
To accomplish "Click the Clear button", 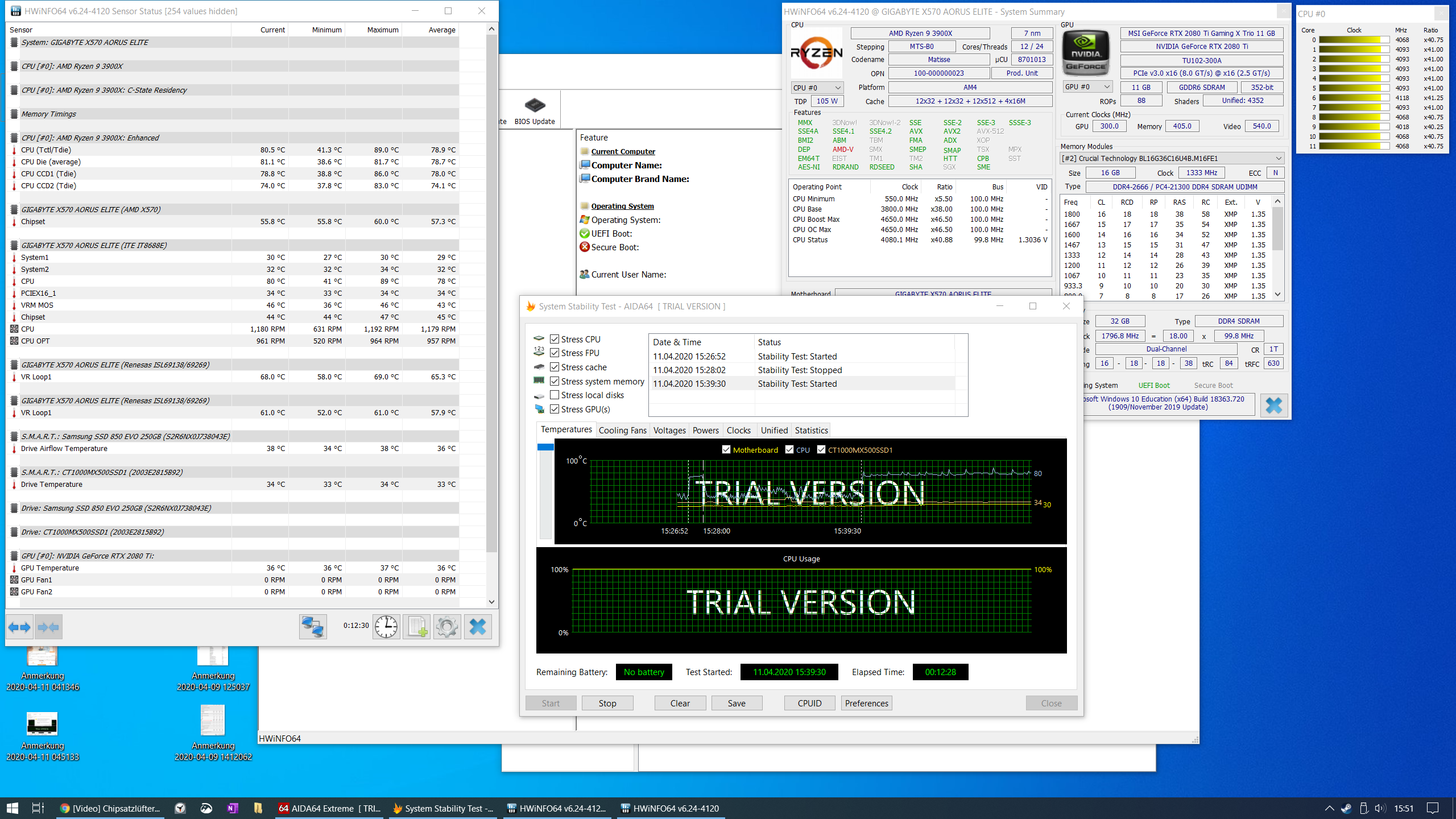I will coord(680,704).
